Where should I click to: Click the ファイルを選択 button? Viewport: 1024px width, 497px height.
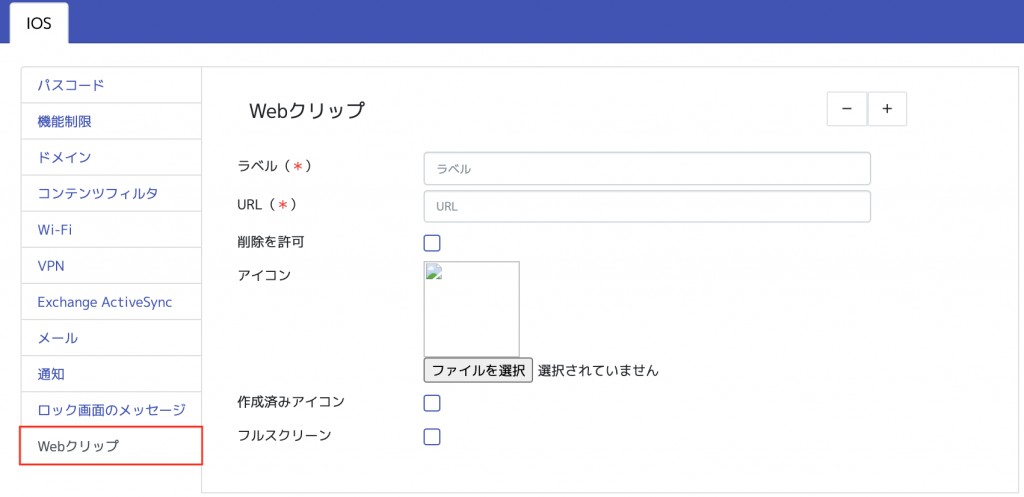point(478,370)
